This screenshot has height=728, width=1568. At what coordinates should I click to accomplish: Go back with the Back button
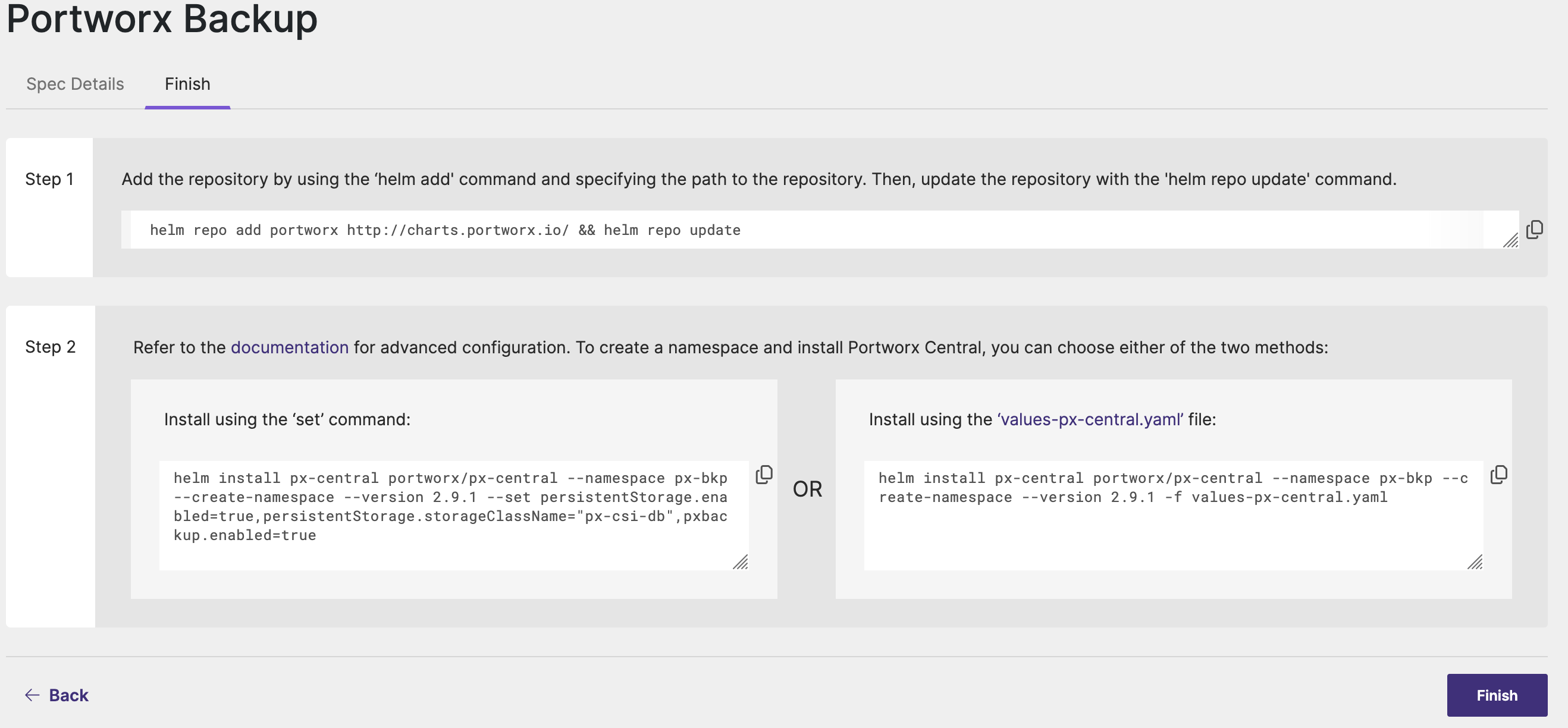click(57, 695)
